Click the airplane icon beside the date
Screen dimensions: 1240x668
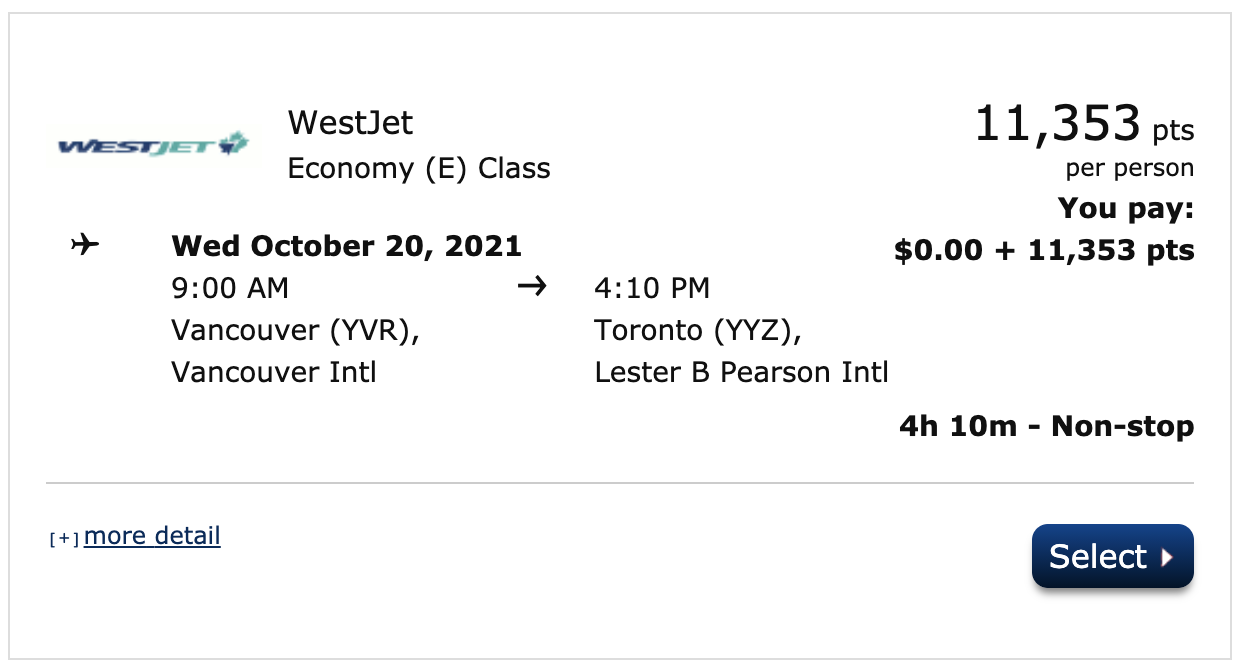click(x=86, y=245)
